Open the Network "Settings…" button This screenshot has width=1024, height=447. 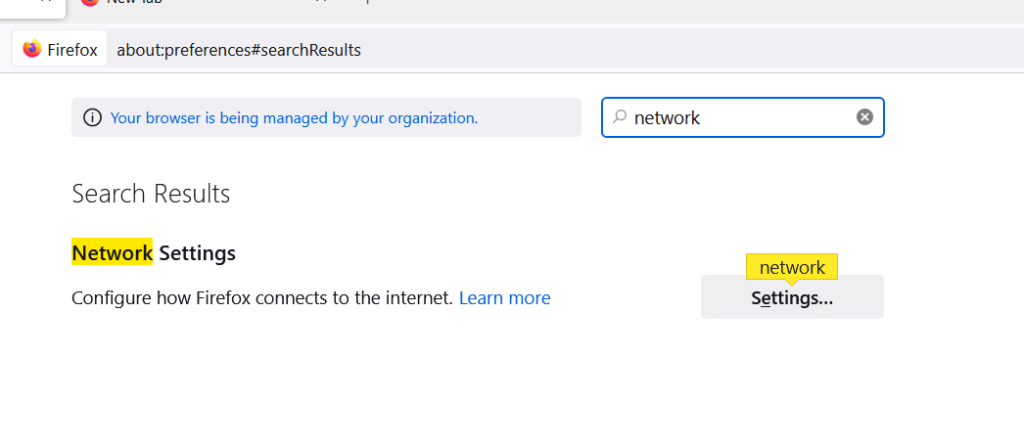792,297
